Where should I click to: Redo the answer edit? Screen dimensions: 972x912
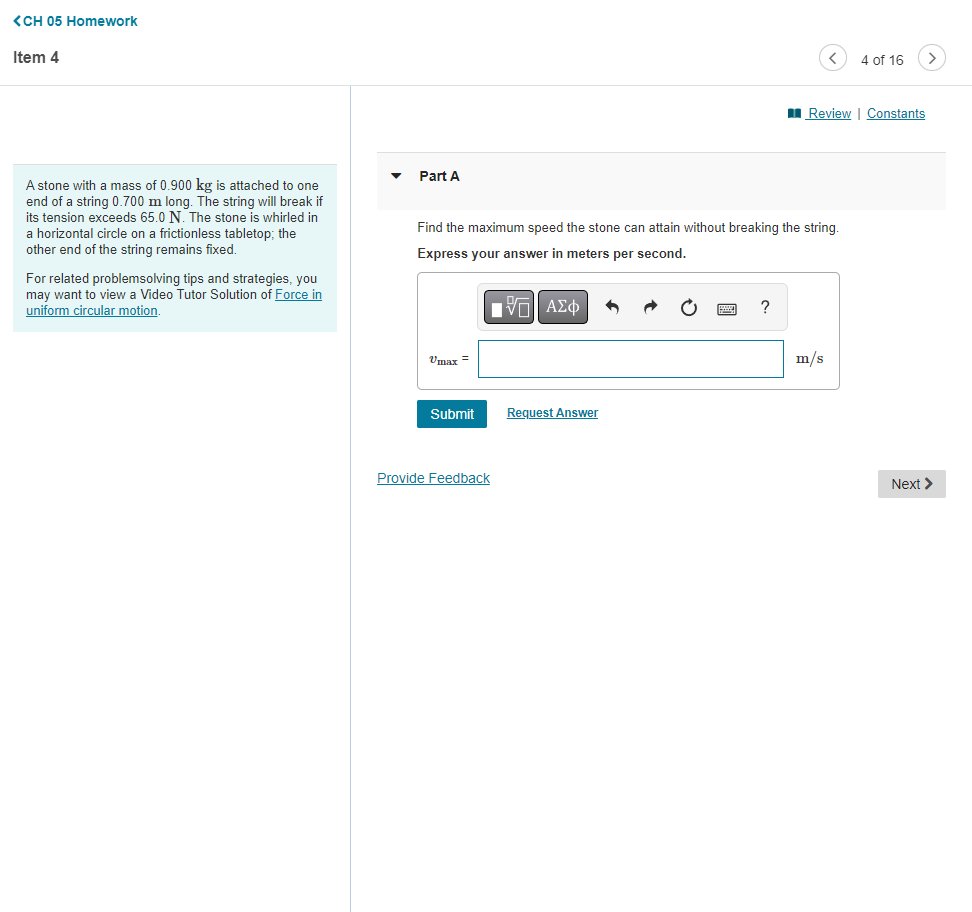pyautogui.click(x=650, y=307)
